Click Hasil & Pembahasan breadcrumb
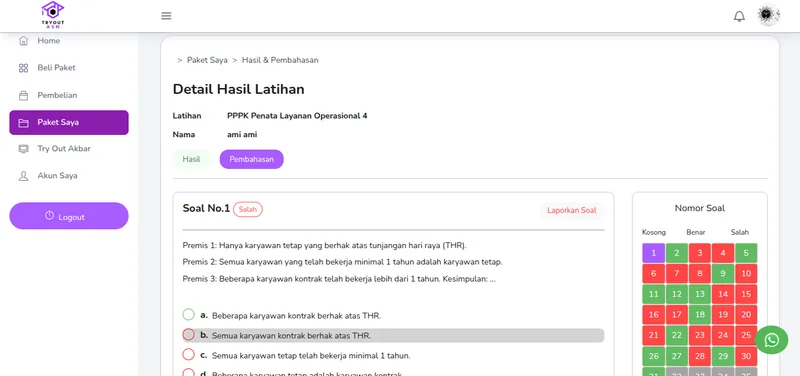 pos(280,60)
